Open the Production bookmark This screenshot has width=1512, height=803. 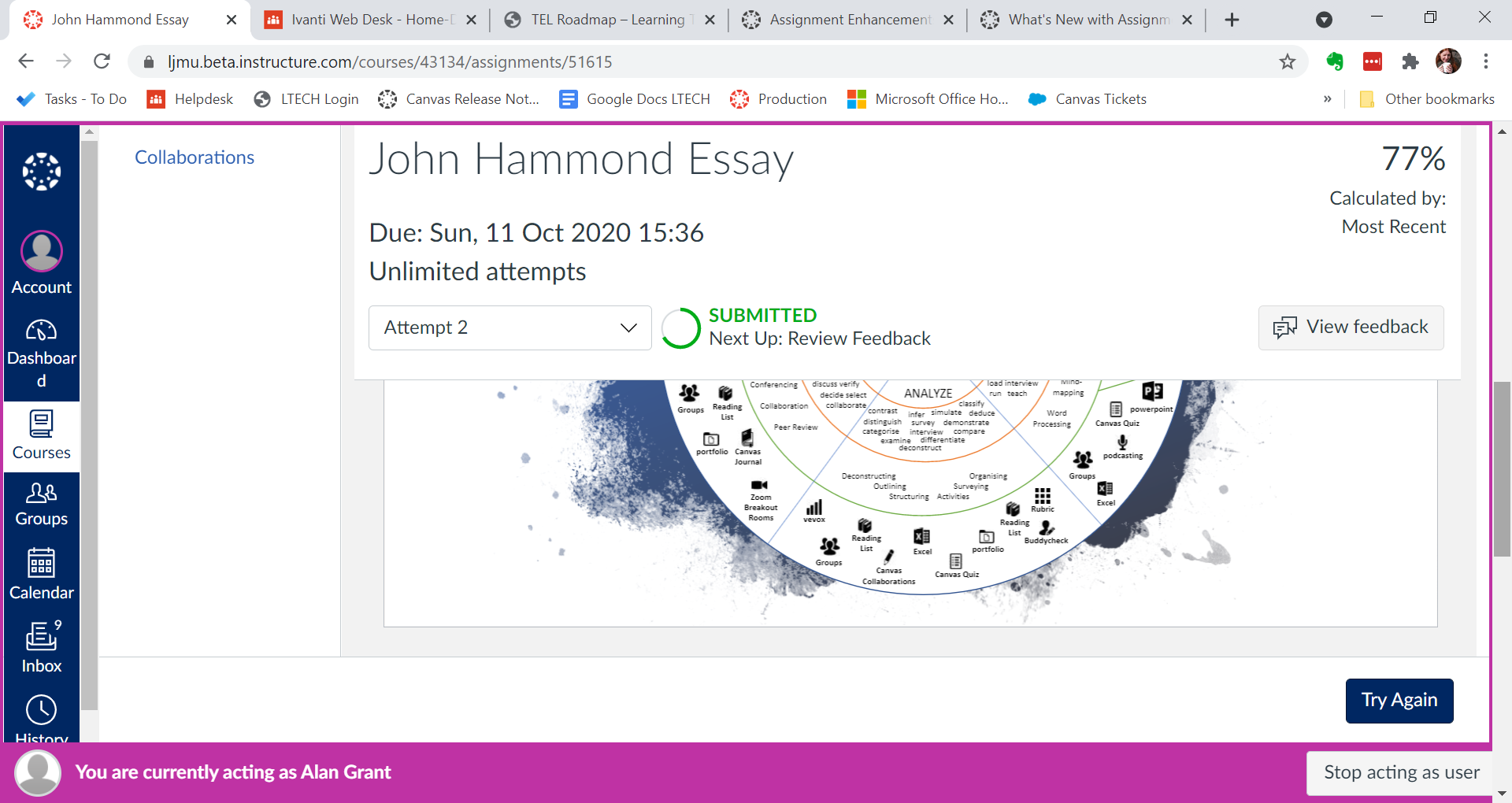click(x=779, y=99)
